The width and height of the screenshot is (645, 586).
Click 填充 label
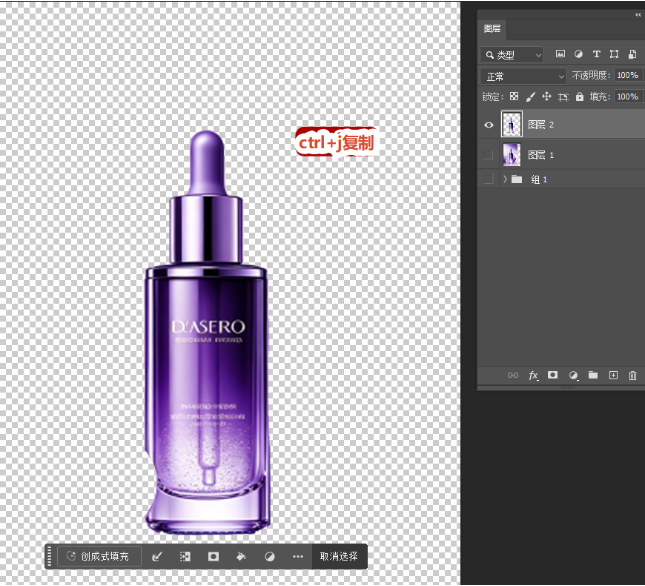click(600, 97)
